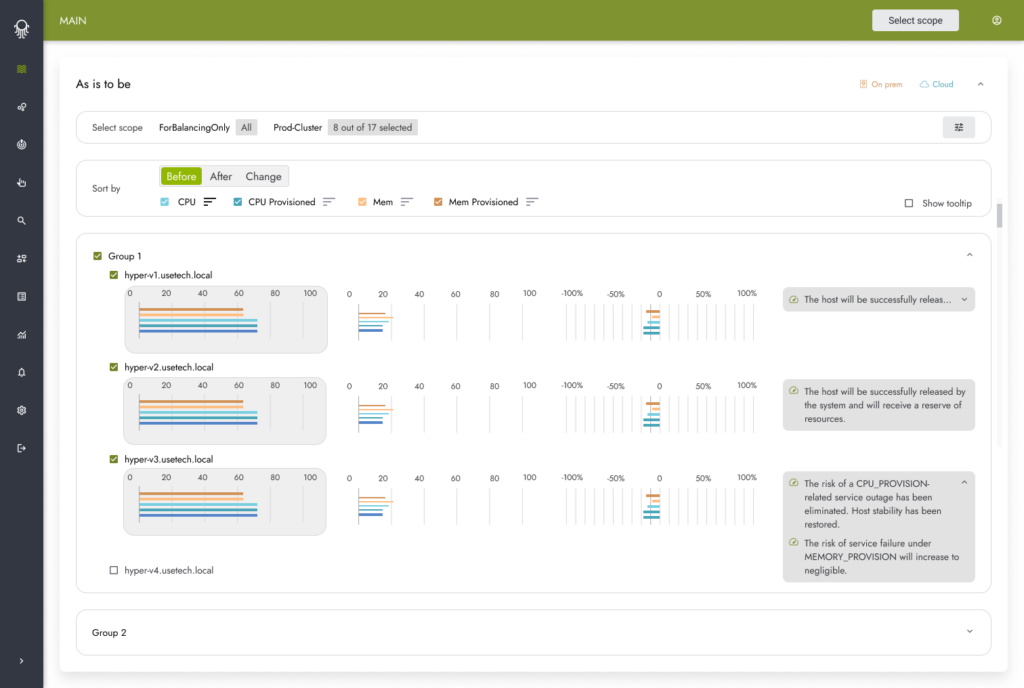The image size is (1024, 688).
Task: Click gauge icon beside MEMORY_PROVISION risk message
Action: coord(793,542)
